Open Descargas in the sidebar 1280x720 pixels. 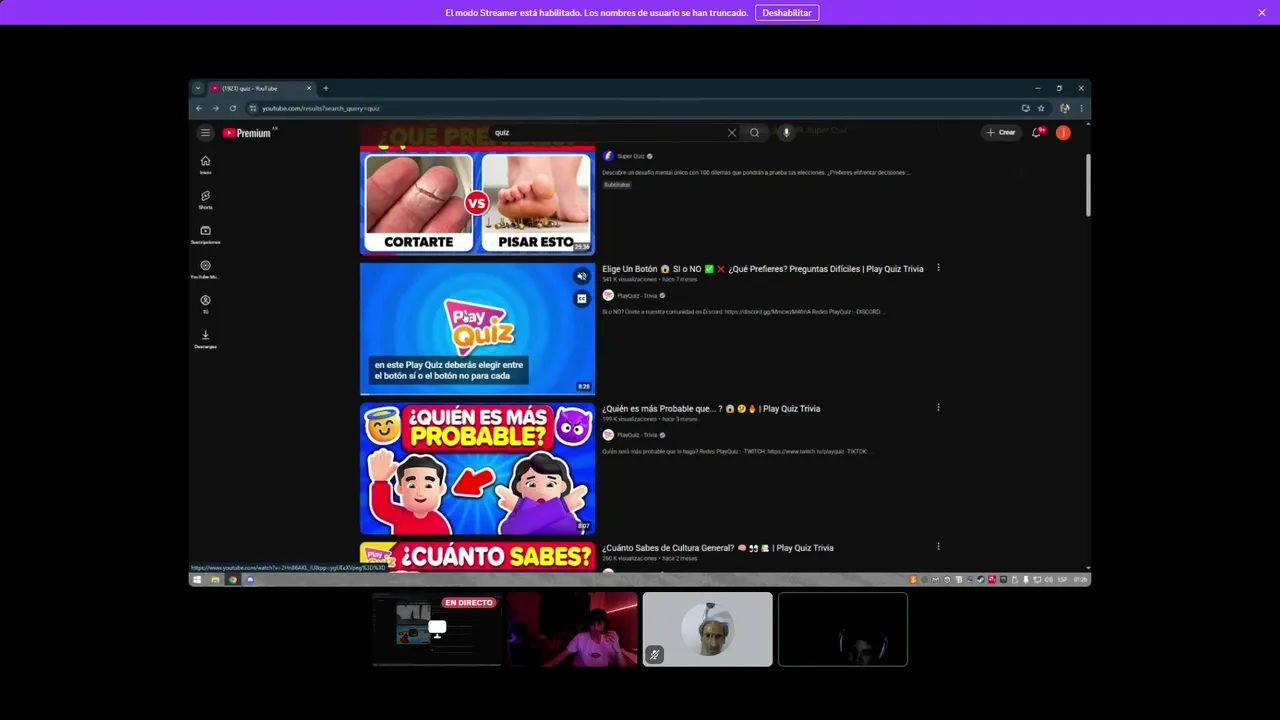(205, 339)
